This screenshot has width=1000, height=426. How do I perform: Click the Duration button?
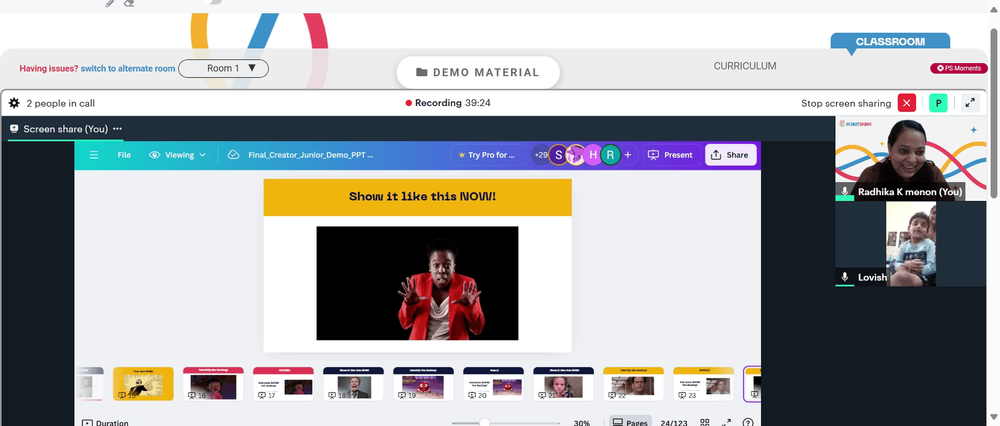click(105, 422)
